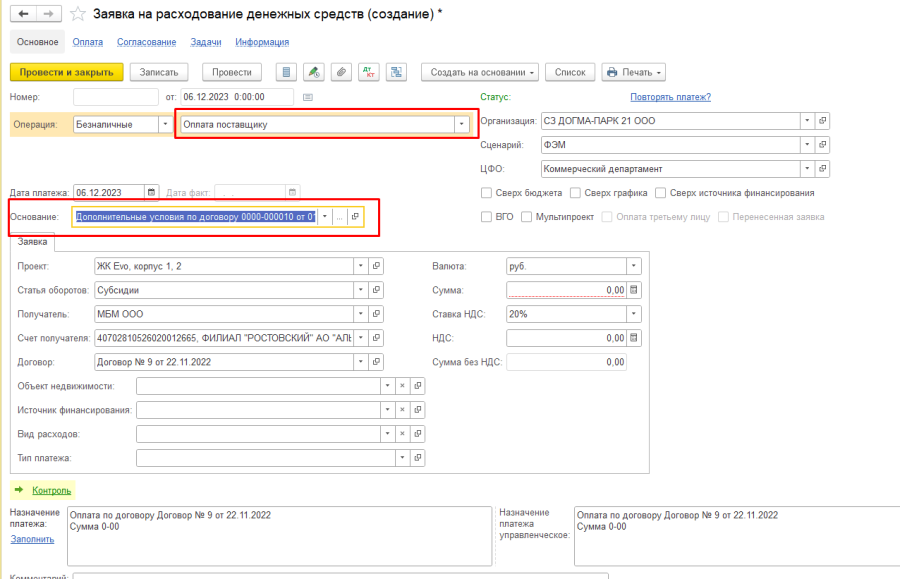Open calendar for Дата платежа
This screenshot has height=579, width=900.
(x=152, y=192)
